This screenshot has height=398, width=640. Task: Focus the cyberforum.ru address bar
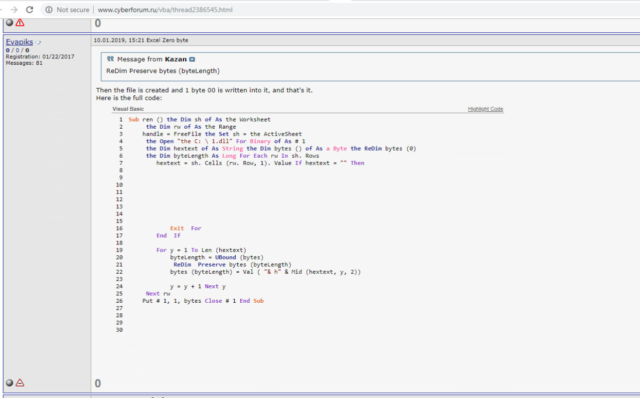click(x=165, y=10)
